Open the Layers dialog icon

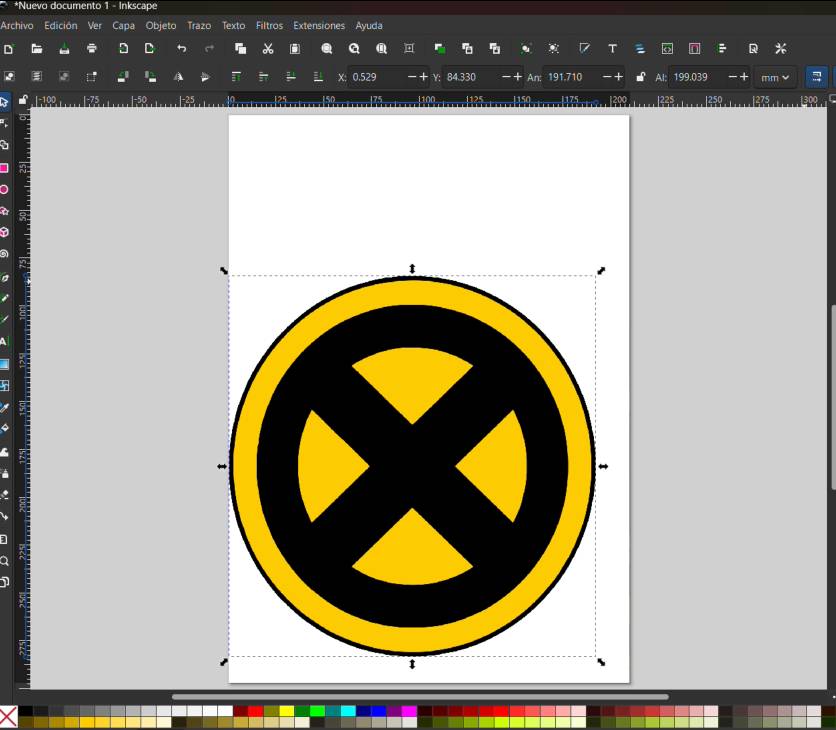(x=640, y=49)
